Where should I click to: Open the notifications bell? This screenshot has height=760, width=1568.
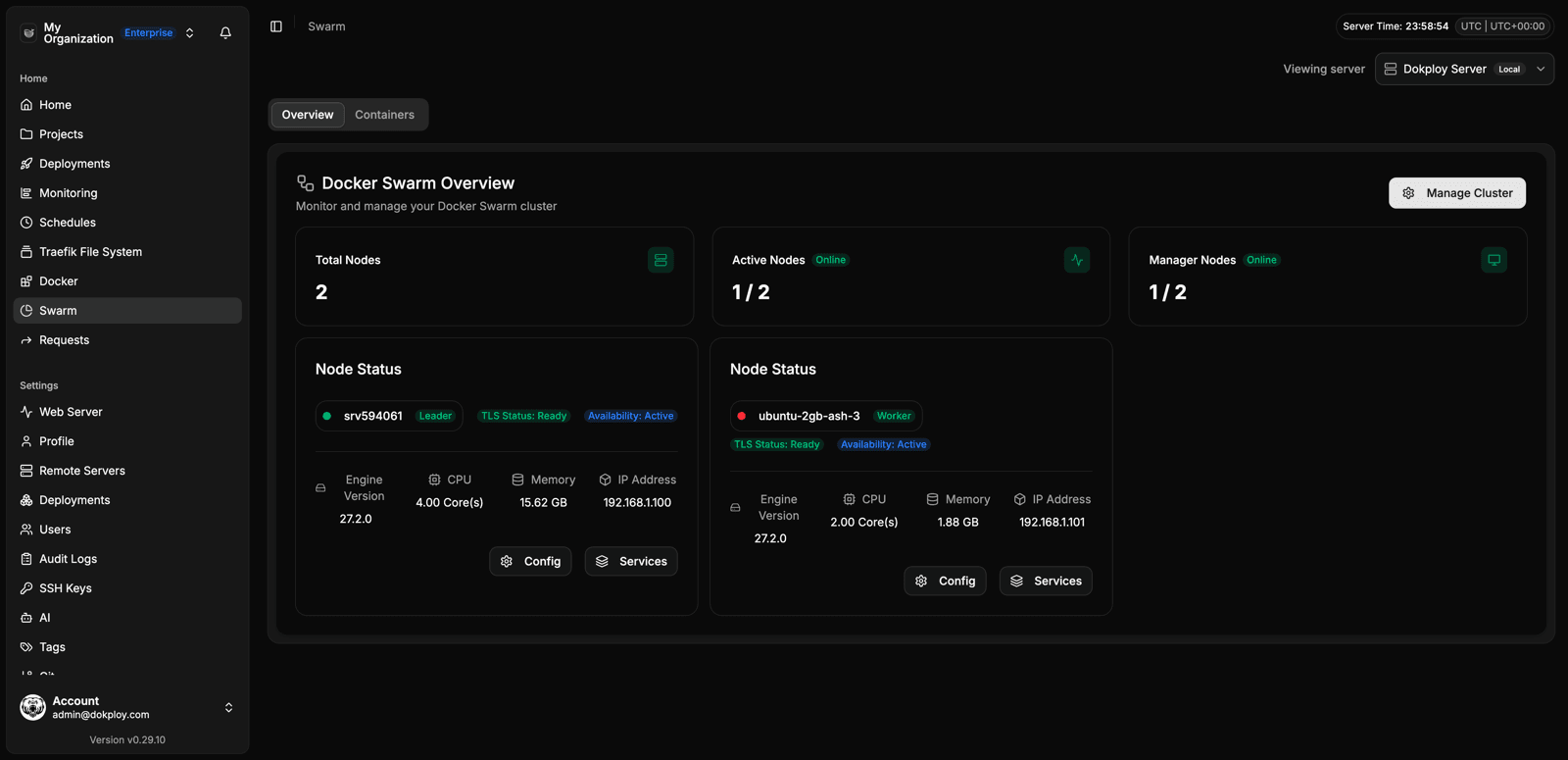[225, 32]
